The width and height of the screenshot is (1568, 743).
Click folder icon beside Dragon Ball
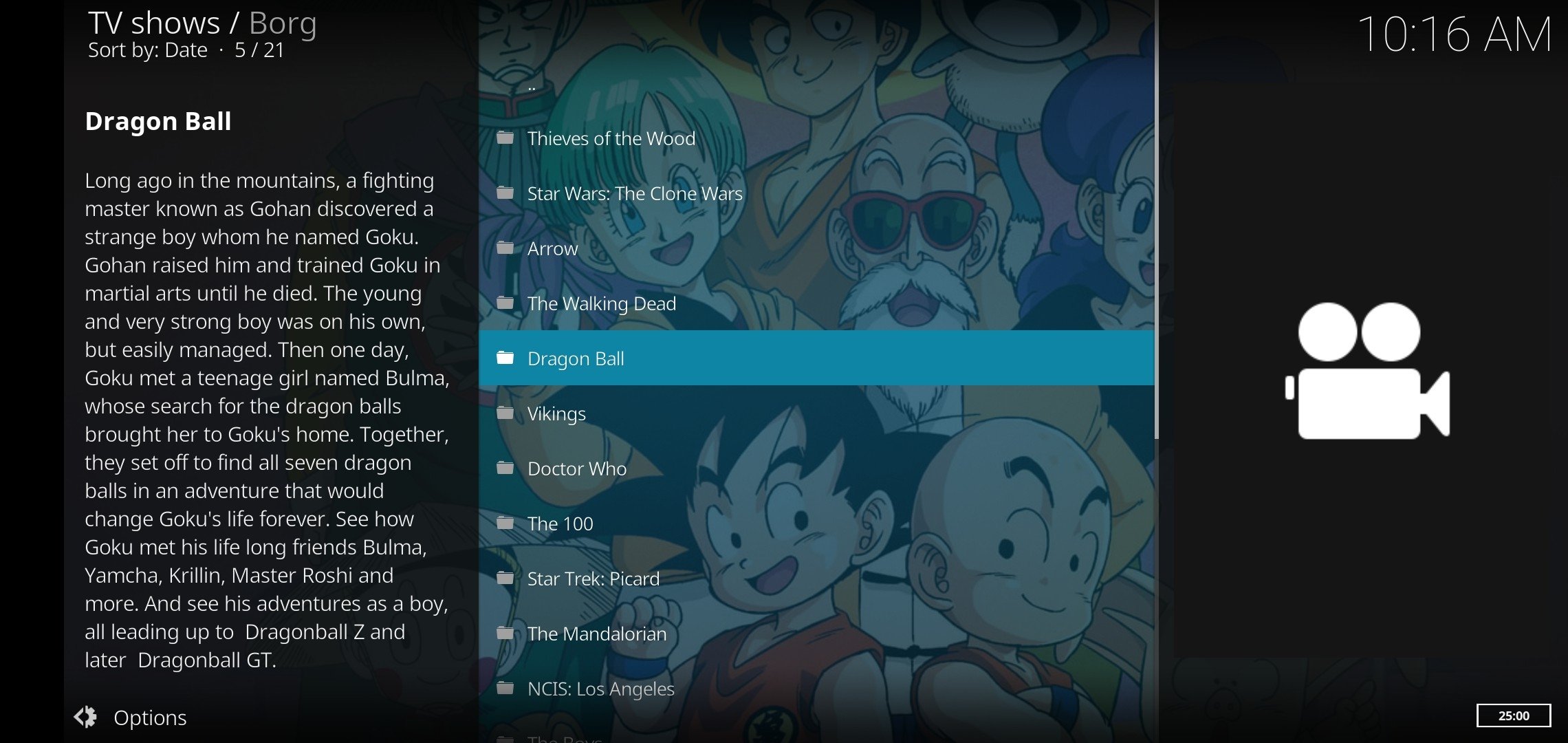point(505,358)
